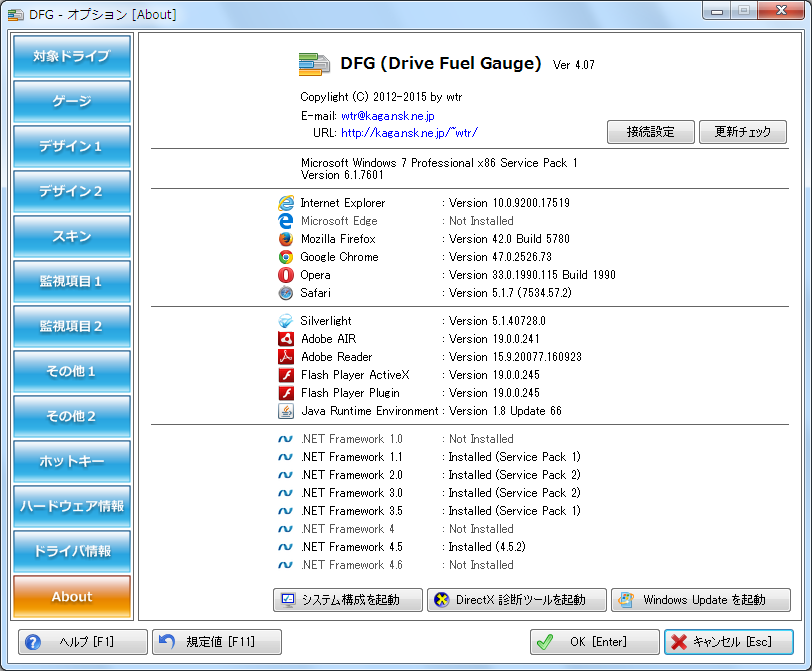Click the Silverlight icon
812x671 pixels.
[x=285, y=321]
